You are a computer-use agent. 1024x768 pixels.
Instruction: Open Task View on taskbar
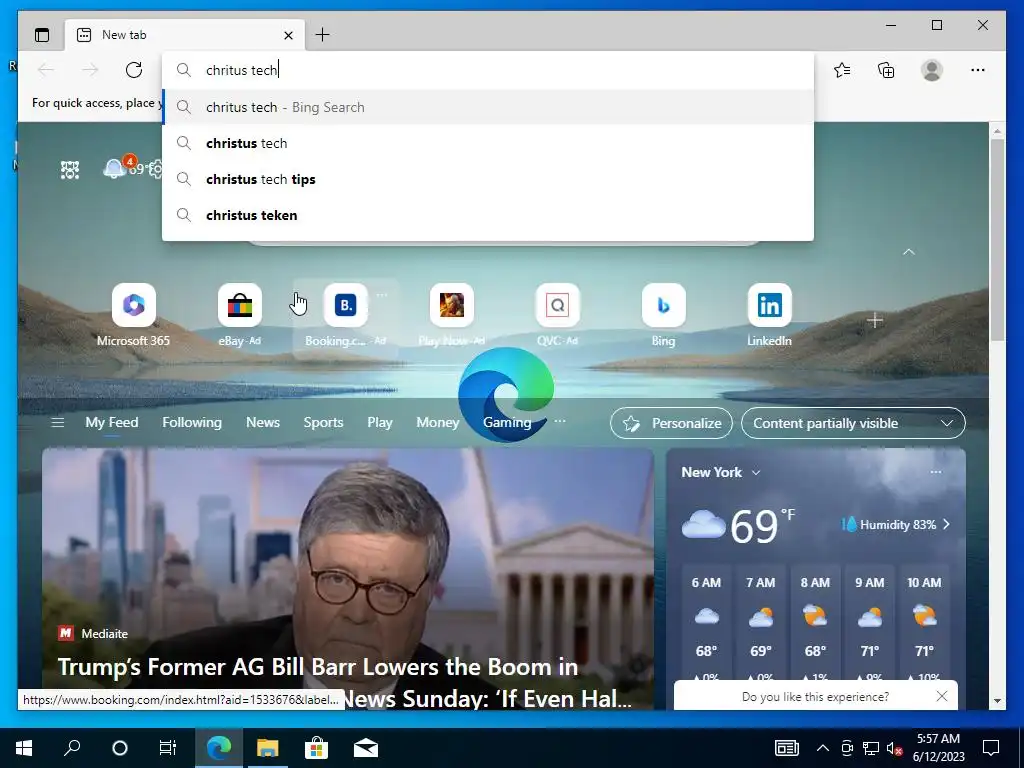(x=168, y=748)
